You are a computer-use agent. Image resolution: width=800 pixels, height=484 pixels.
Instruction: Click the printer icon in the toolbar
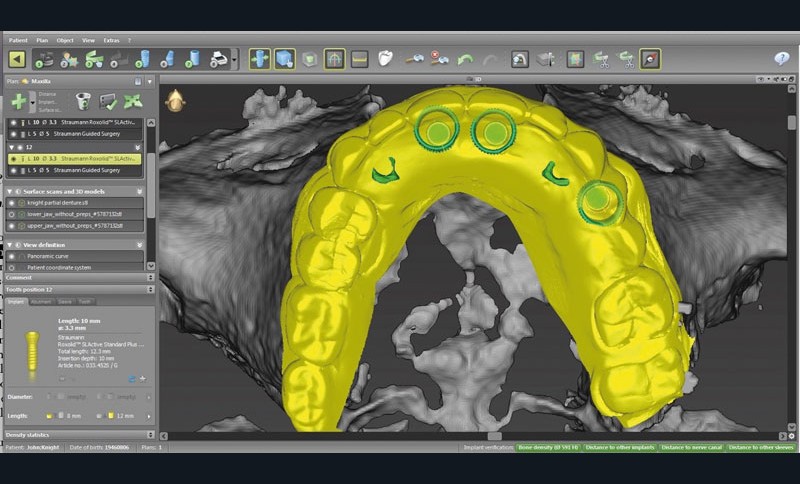click(220, 59)
